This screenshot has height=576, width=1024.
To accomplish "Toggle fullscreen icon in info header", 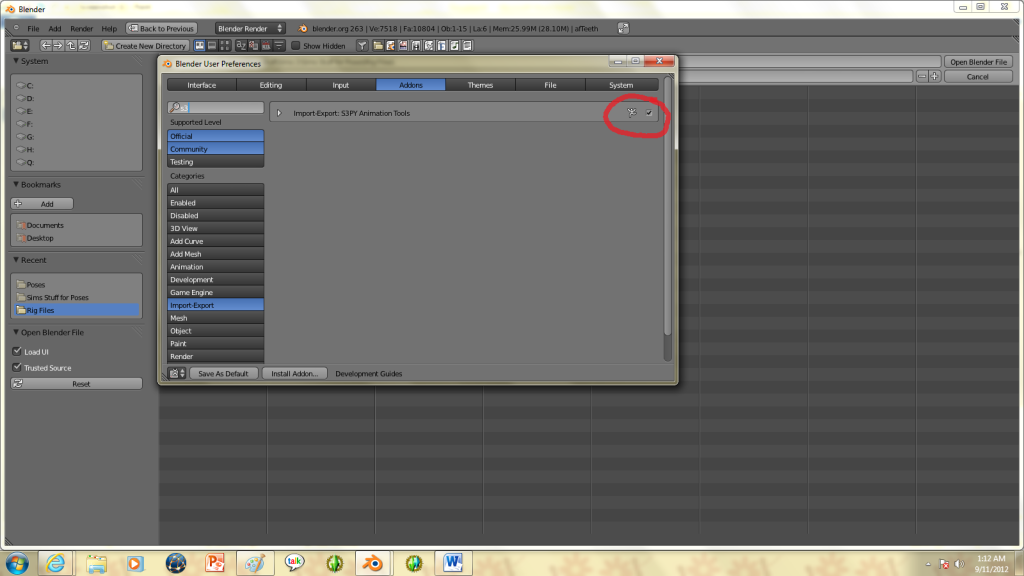I will [x=623, y=28].
